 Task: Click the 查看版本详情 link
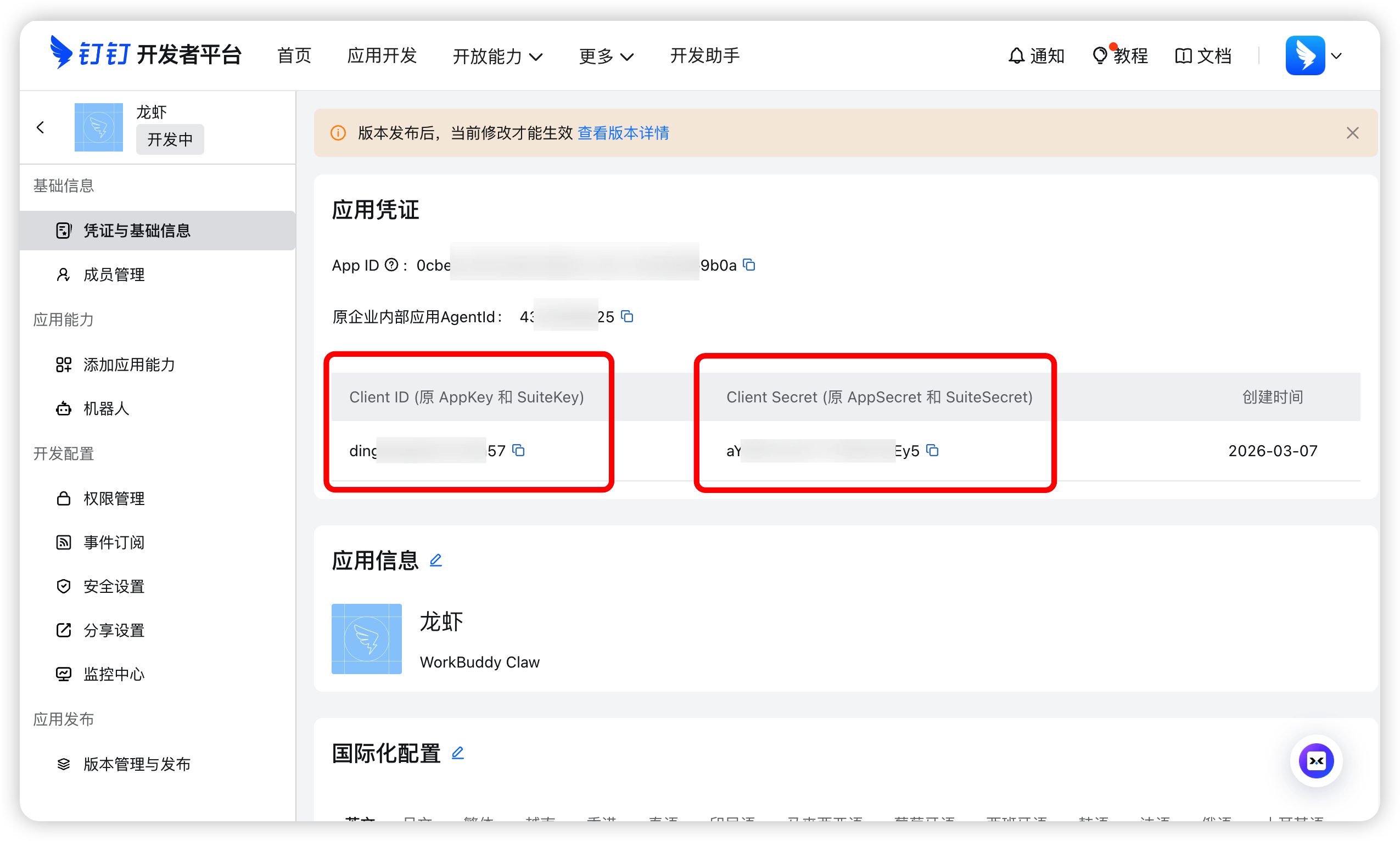[x=623, y=133]
